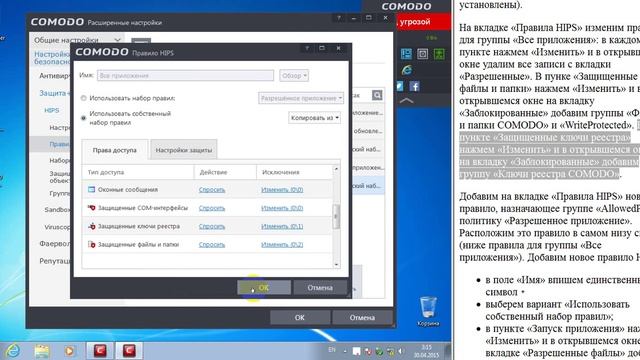Click the help question mark in HIPS rule dialog
Viewport: 640px width, 360px height.
(307, 48)
